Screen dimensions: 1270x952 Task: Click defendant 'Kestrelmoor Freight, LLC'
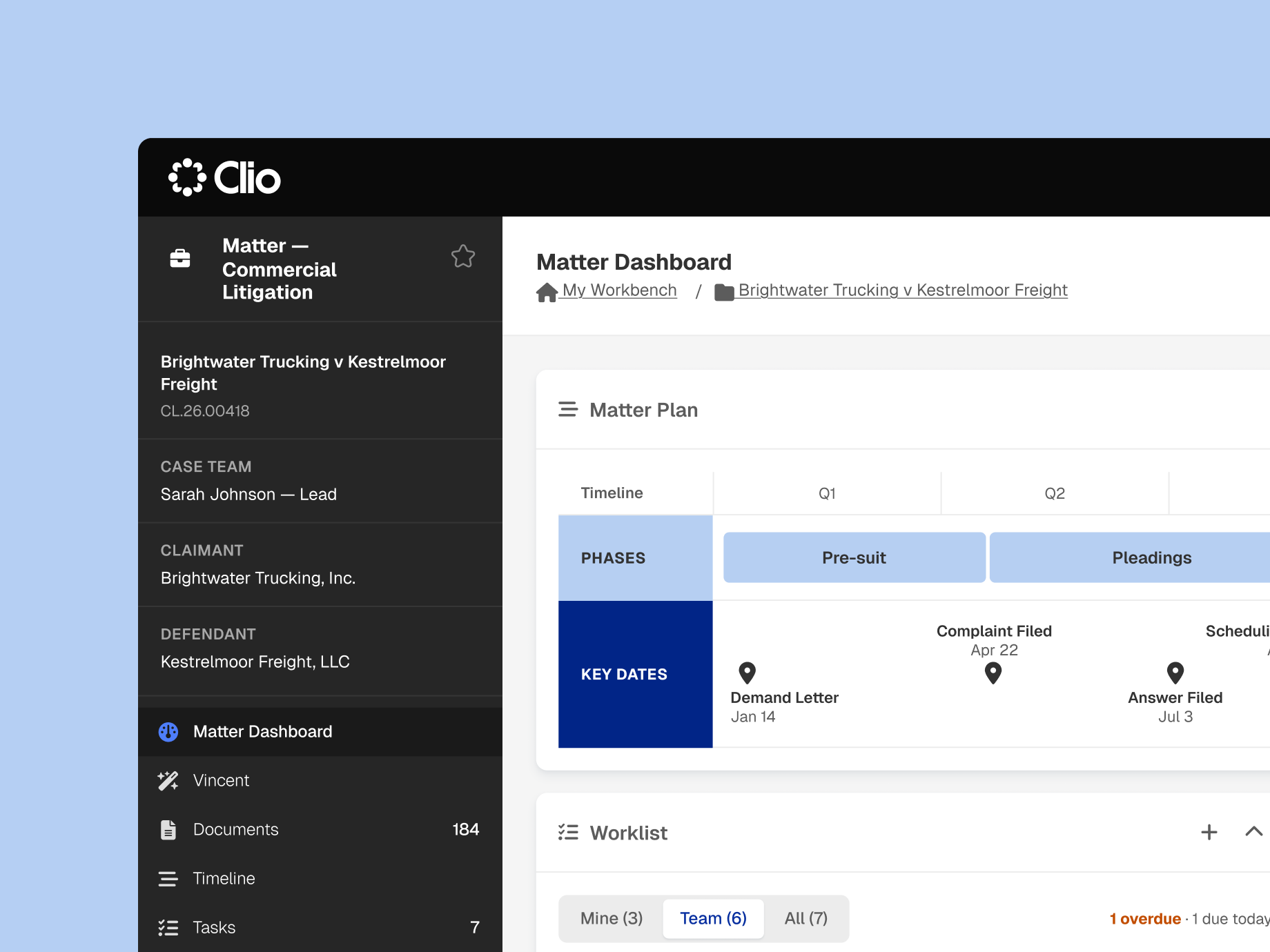click(x=255, y=662)
